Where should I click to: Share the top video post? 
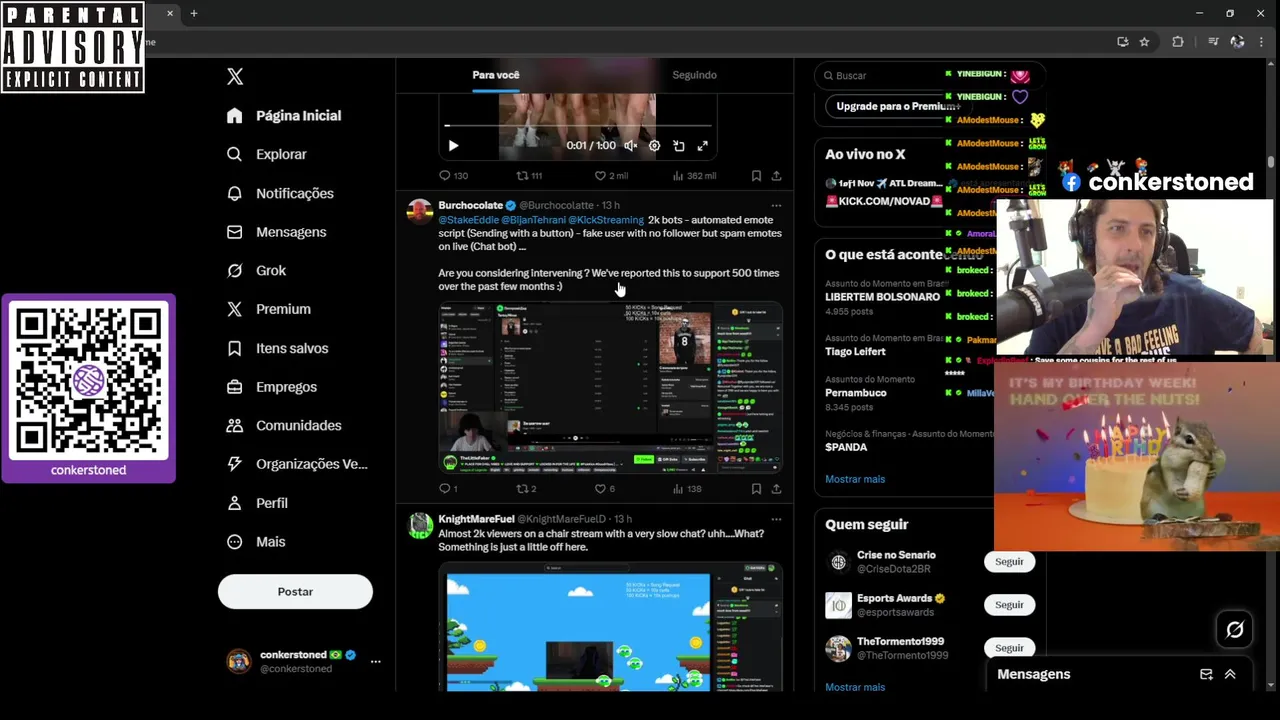pyautogui.click(x=776, y=176)
